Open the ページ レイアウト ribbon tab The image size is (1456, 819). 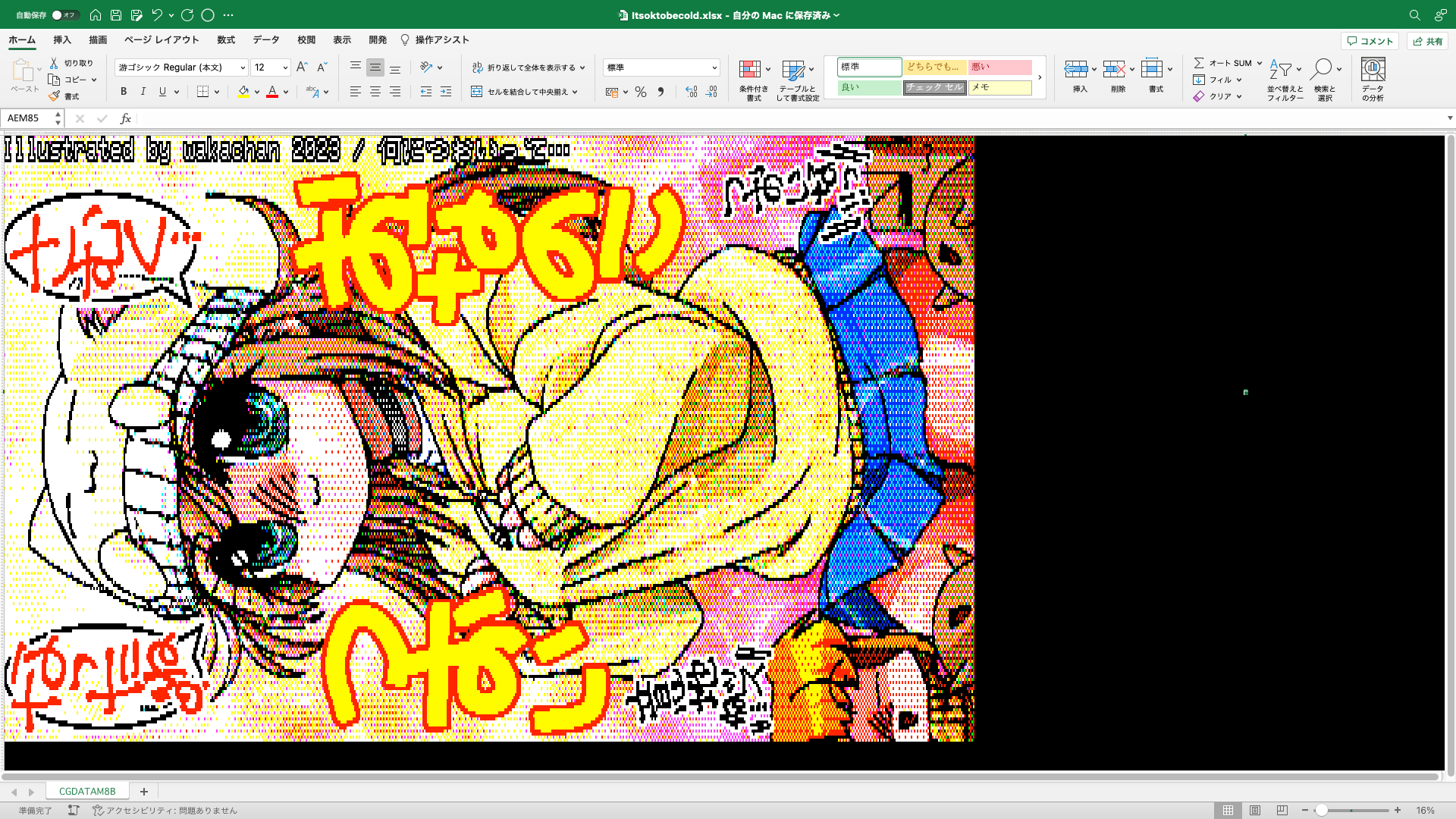(x=162, y=40)
